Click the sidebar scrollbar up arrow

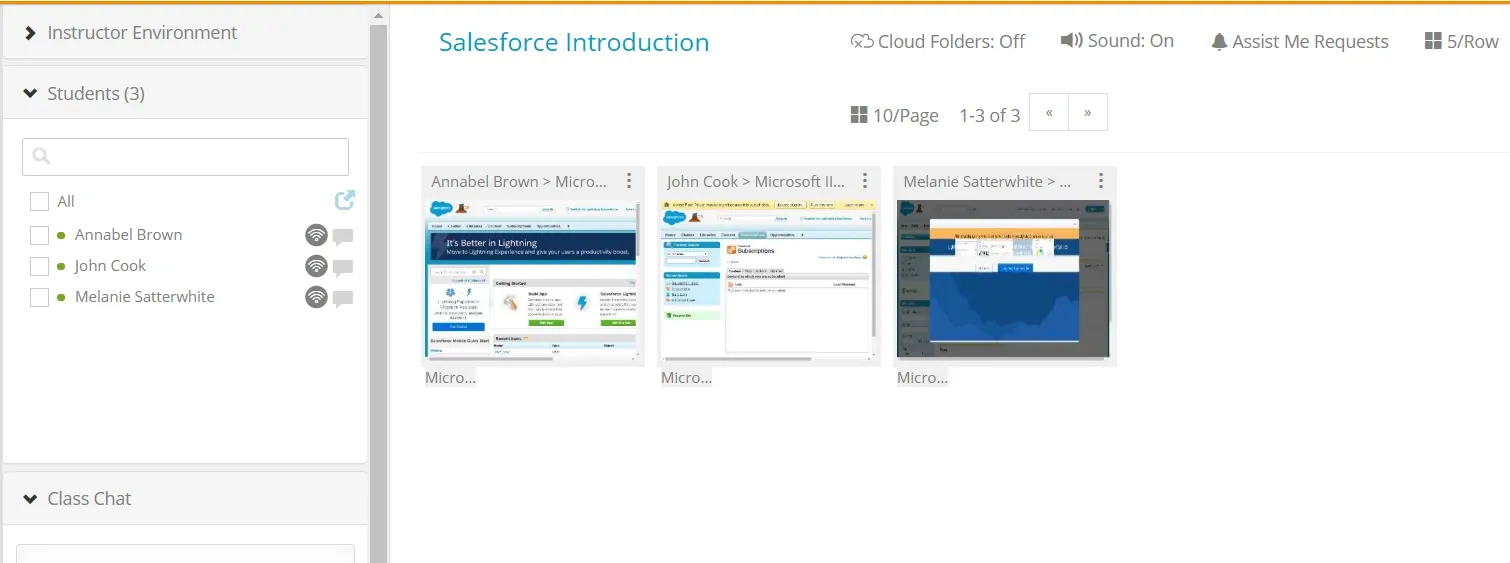point(378,16)
